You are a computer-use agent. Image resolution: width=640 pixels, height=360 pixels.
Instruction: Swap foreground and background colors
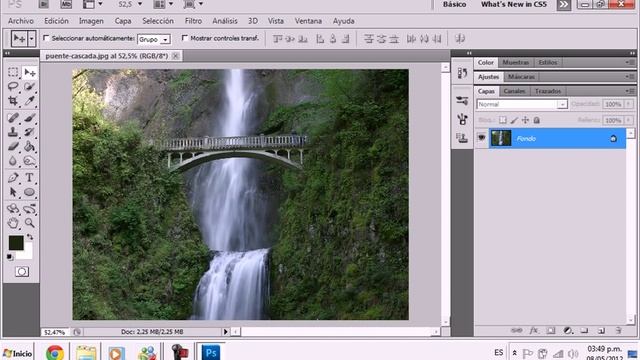click(x=30, y=237)
